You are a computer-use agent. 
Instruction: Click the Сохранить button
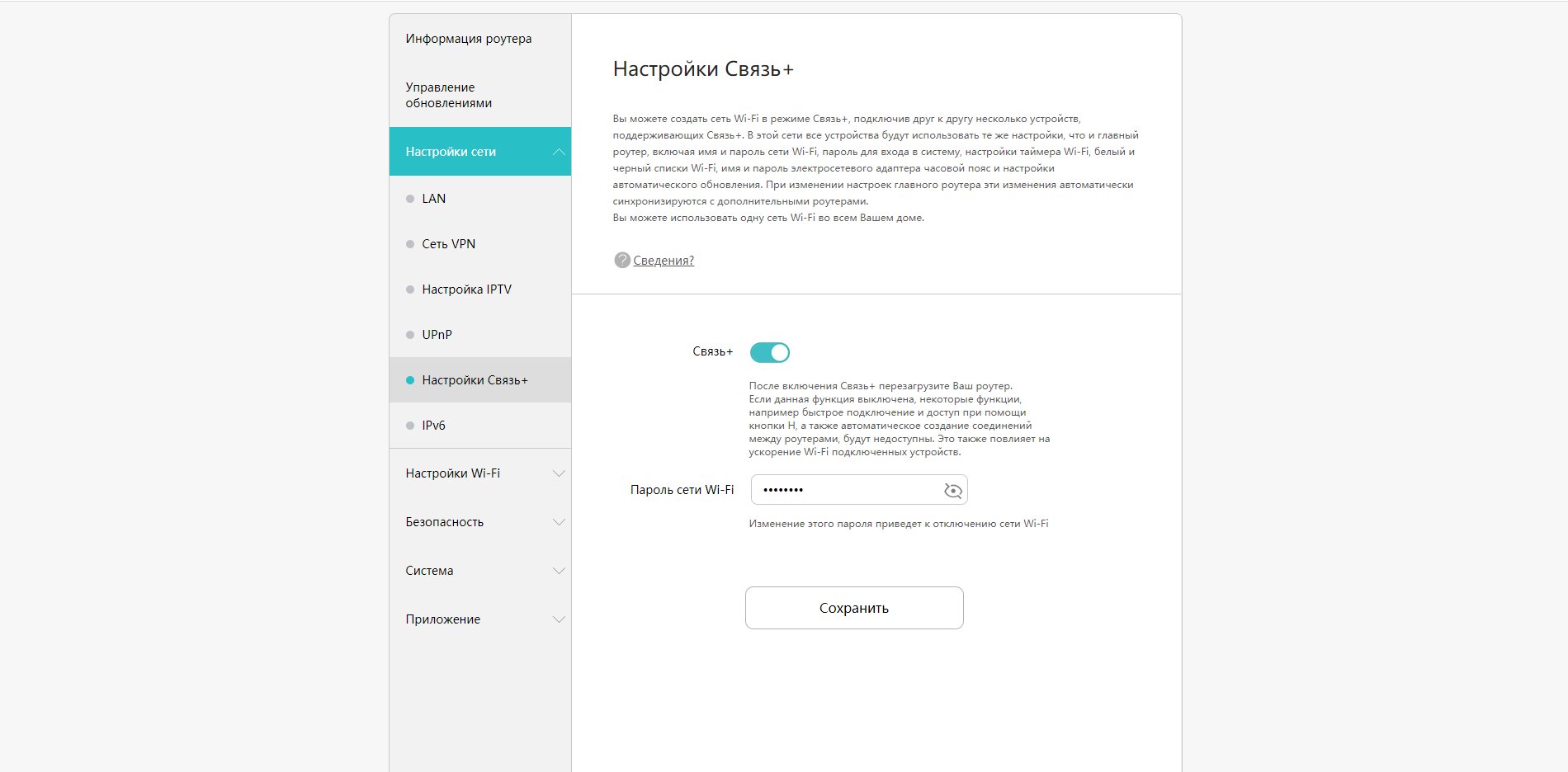(x=854, y=608)
